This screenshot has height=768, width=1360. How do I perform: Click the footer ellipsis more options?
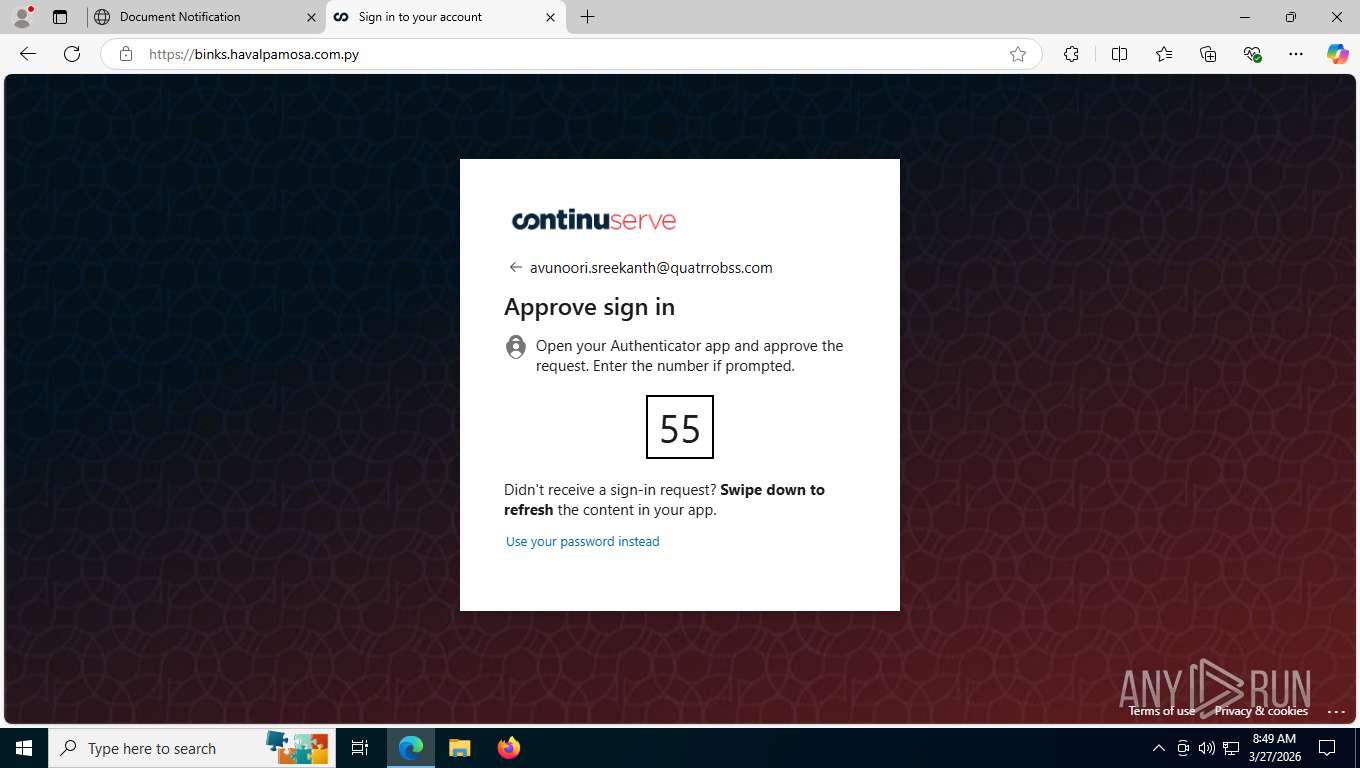point(1336,711)
